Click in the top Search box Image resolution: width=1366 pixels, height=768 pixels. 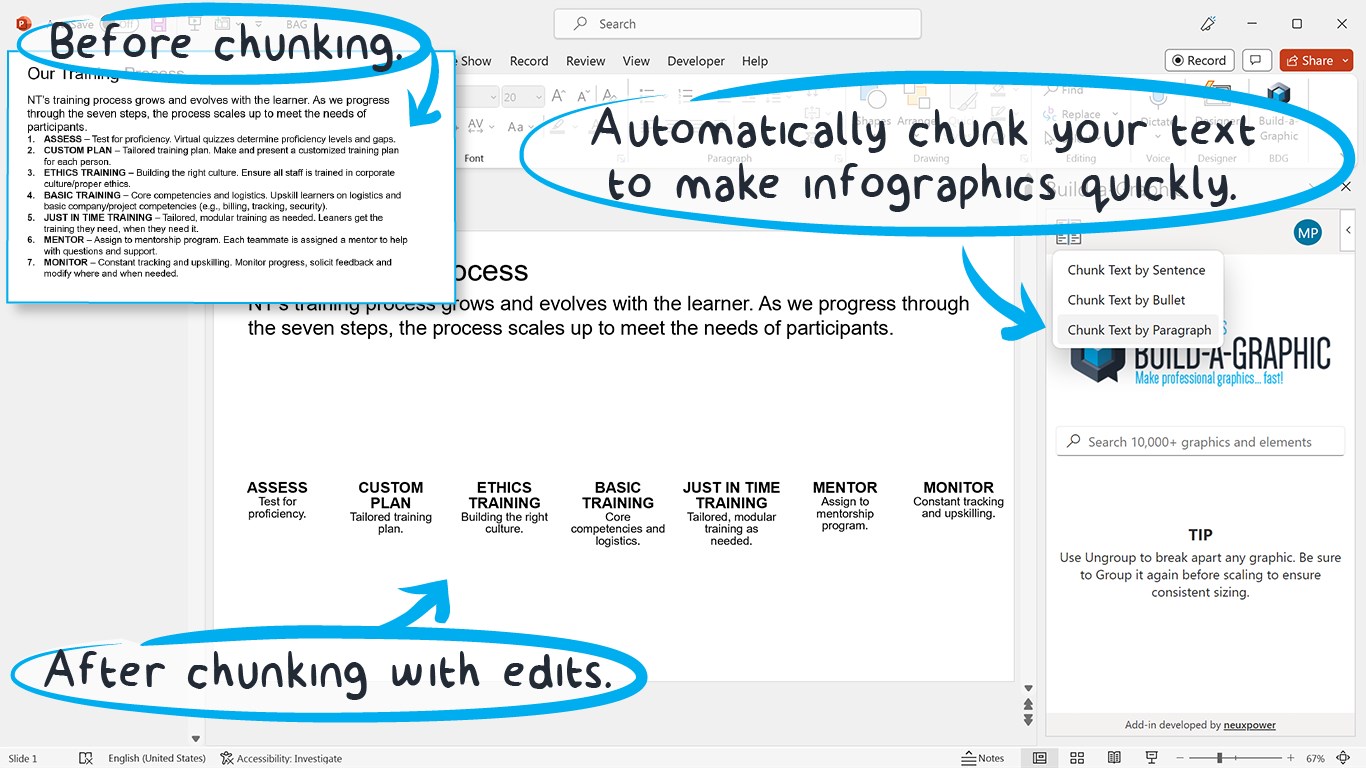[x=737, y=24]
